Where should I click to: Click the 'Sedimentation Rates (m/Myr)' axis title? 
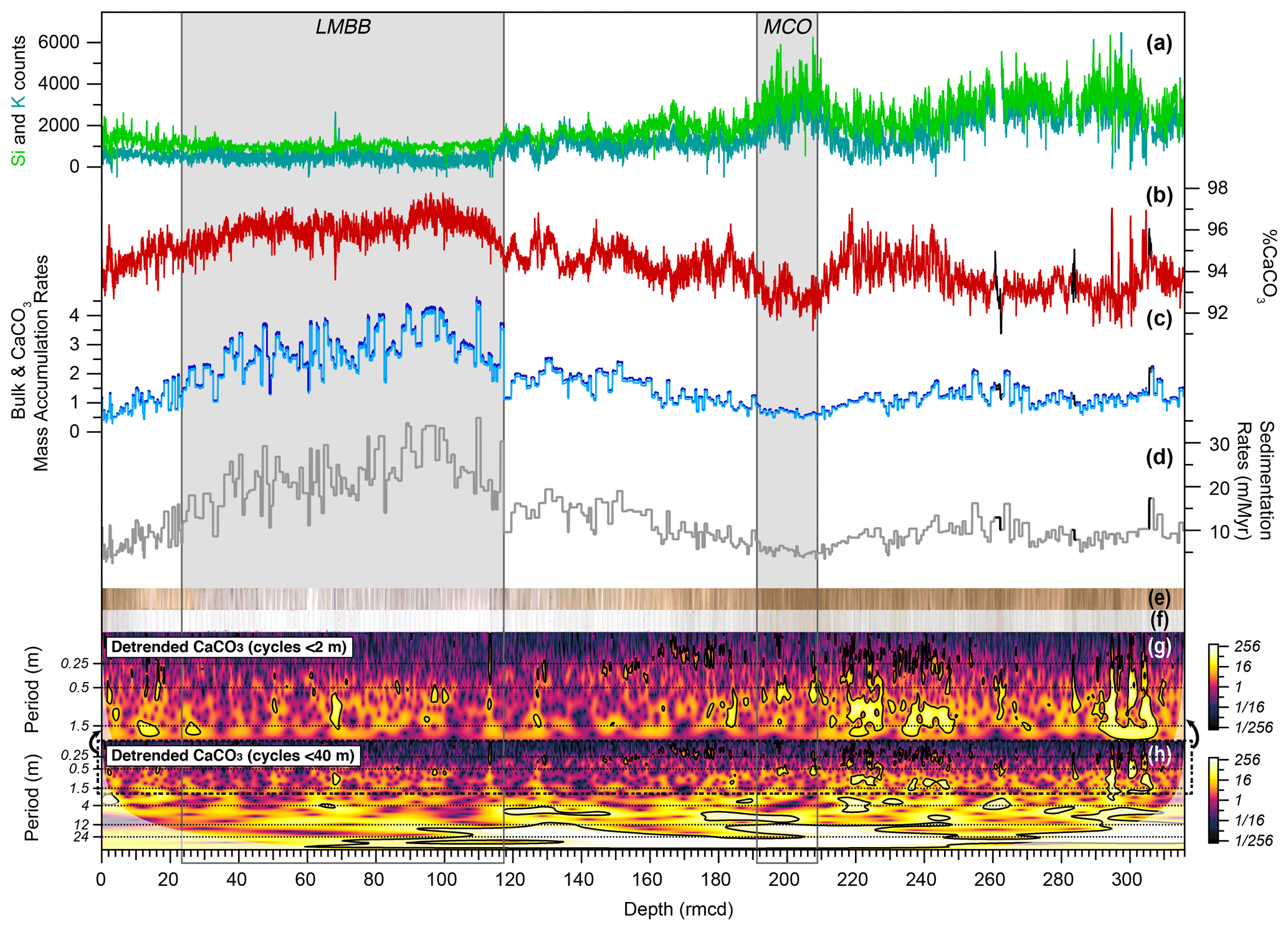click(1255, 480)
